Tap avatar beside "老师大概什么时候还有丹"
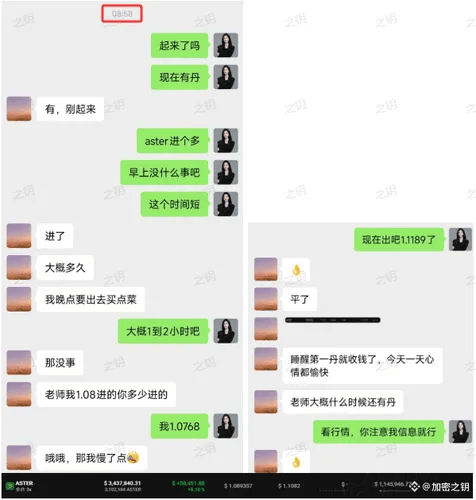This screenshot has width=476, height=500. (266, 402)
